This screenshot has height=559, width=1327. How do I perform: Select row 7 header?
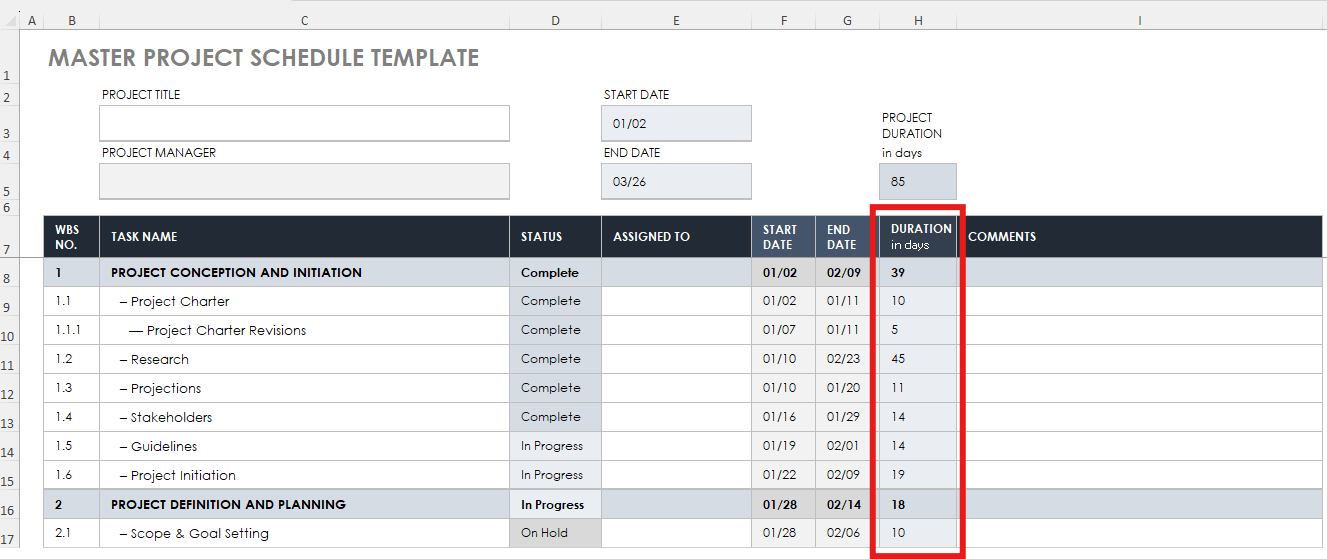tap(8, 237)
